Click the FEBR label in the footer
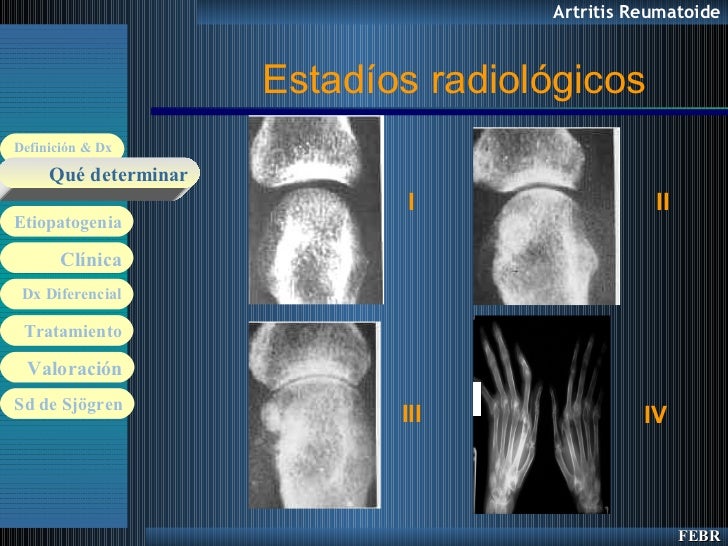728x546 pixels. [698, 535]
